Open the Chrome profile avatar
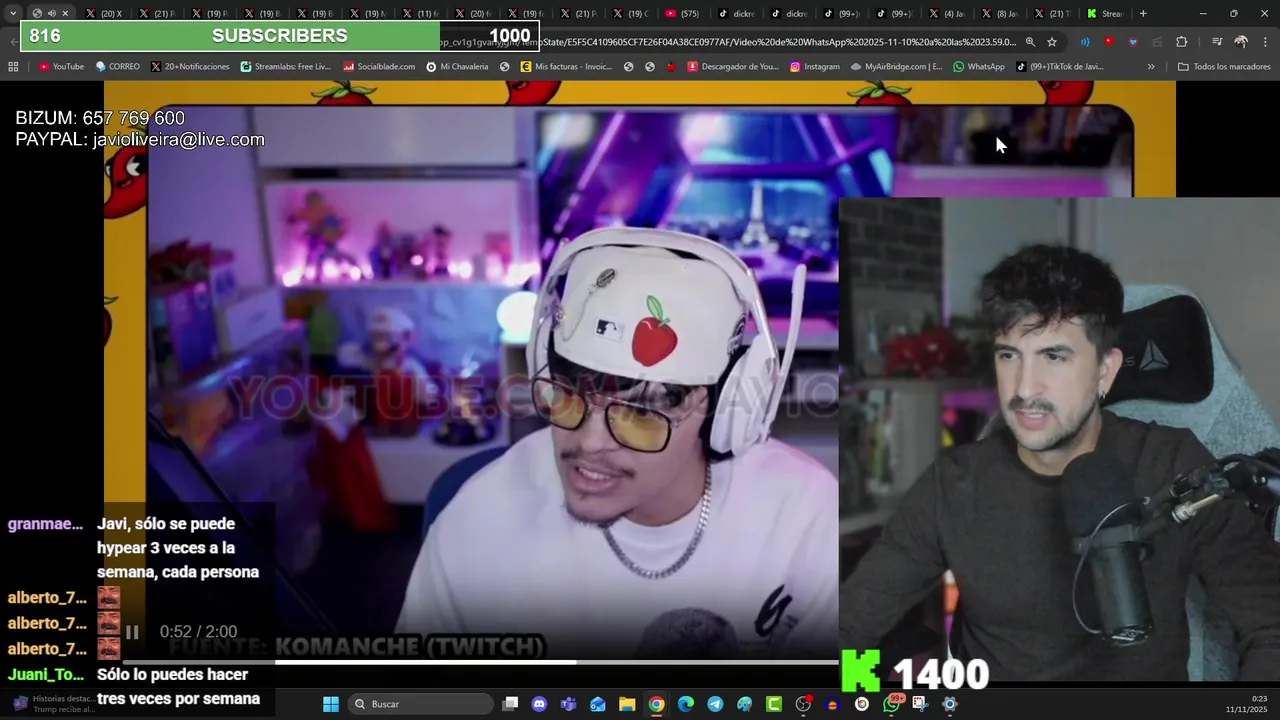This screenshot has width=1280, height=720. 1241,42
